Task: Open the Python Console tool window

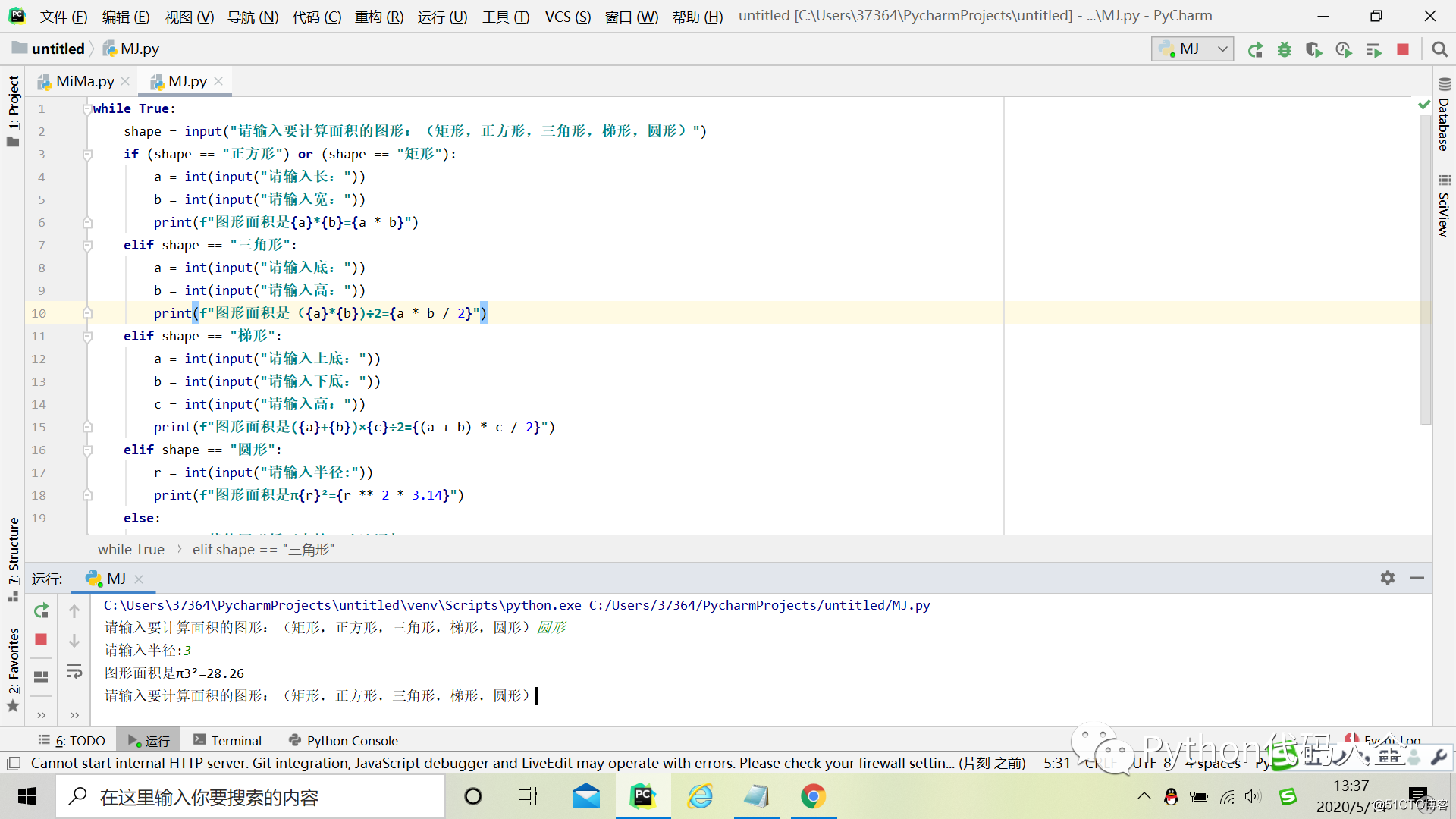Action: (344, 741)
